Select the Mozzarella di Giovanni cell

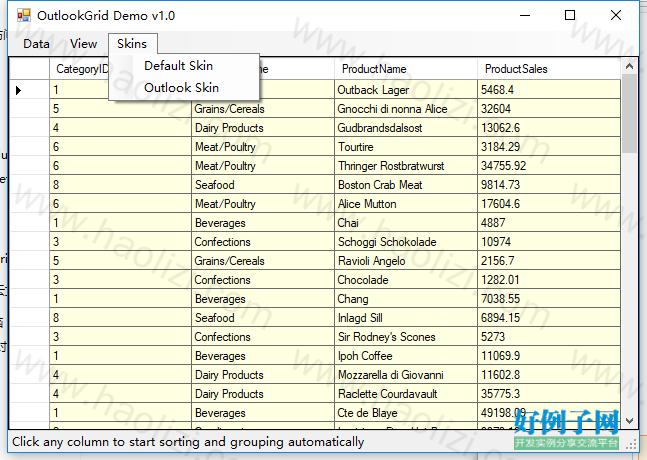click(x=406, y=374)
